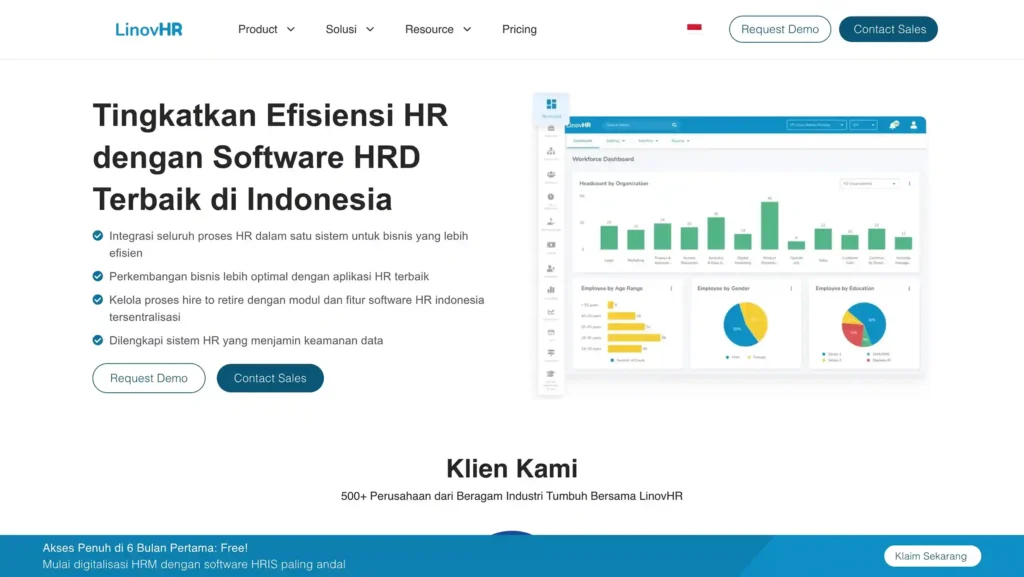
Task: Click Request Demo in the top navigation
Action: click(x=780, y=29)
